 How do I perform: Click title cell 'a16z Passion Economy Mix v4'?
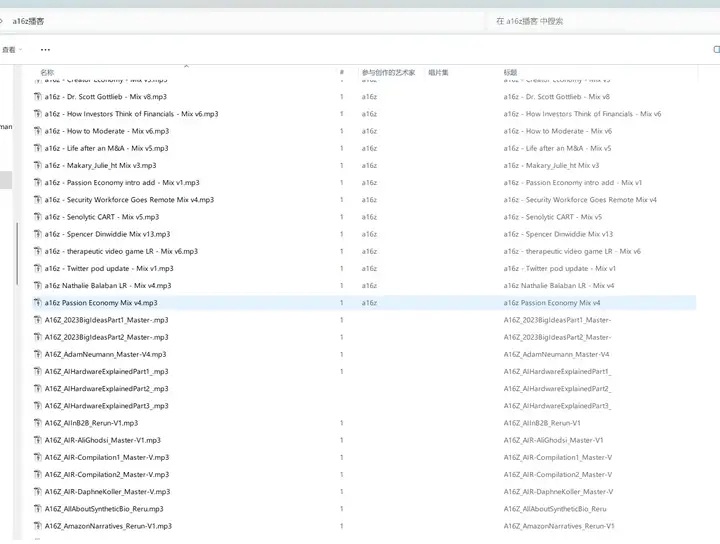click(x=551, y=303)
